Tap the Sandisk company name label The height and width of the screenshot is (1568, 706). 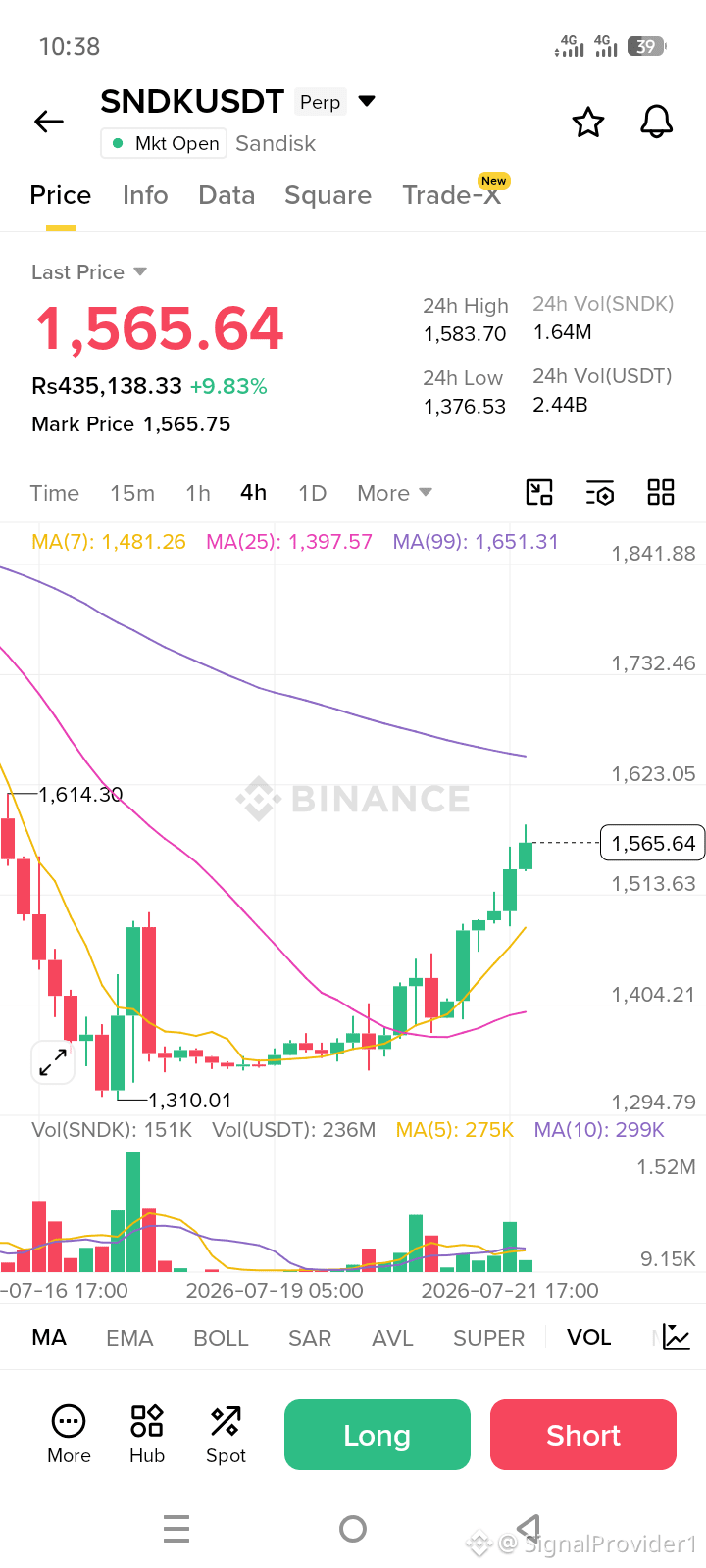276,143
